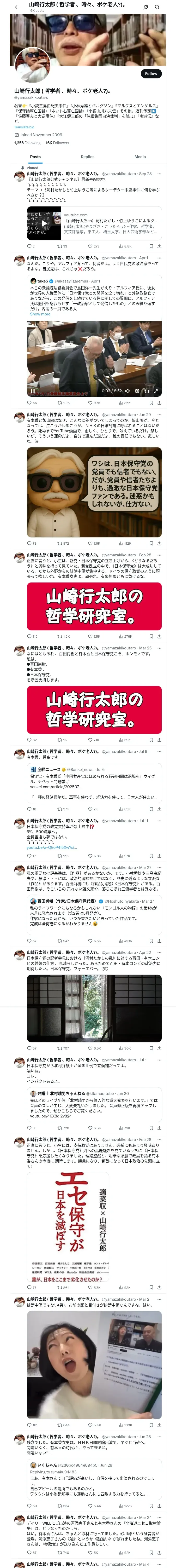This screenshot has height=1568, width=176.
Task: Open the 16K Followers list
Action: tap(57, 143)
